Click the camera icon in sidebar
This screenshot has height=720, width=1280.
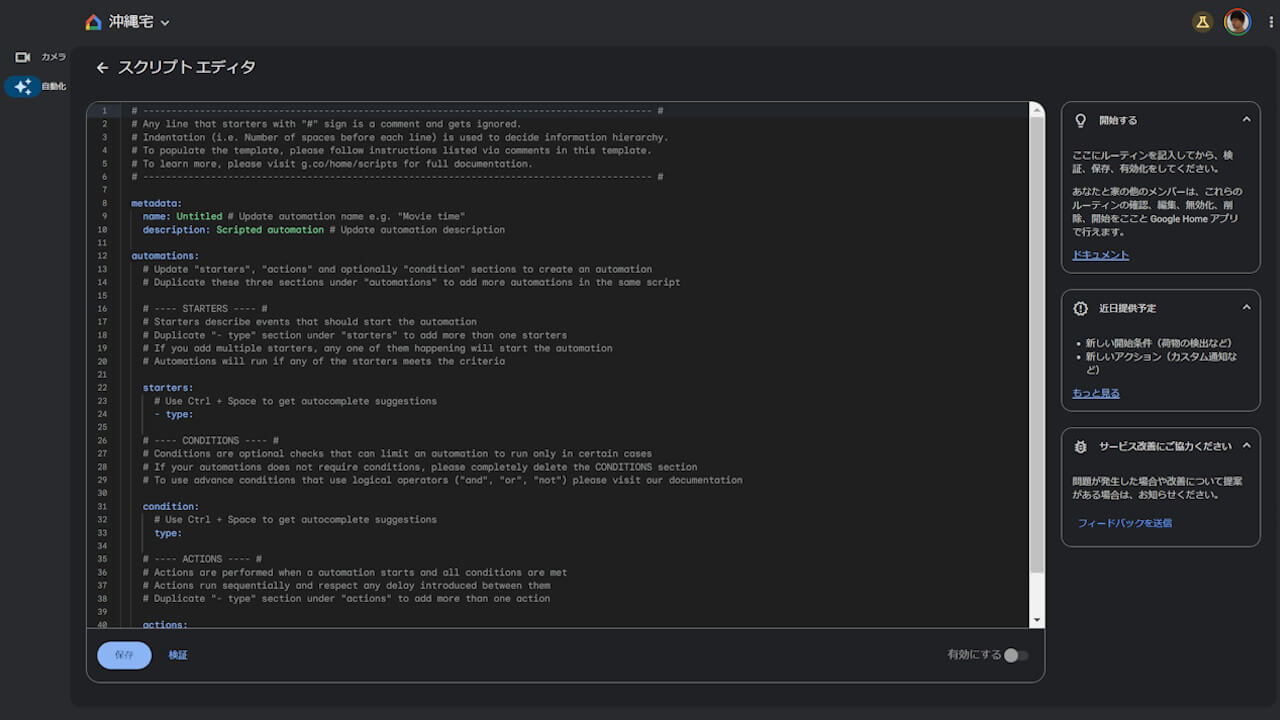(x=23, y=57)
